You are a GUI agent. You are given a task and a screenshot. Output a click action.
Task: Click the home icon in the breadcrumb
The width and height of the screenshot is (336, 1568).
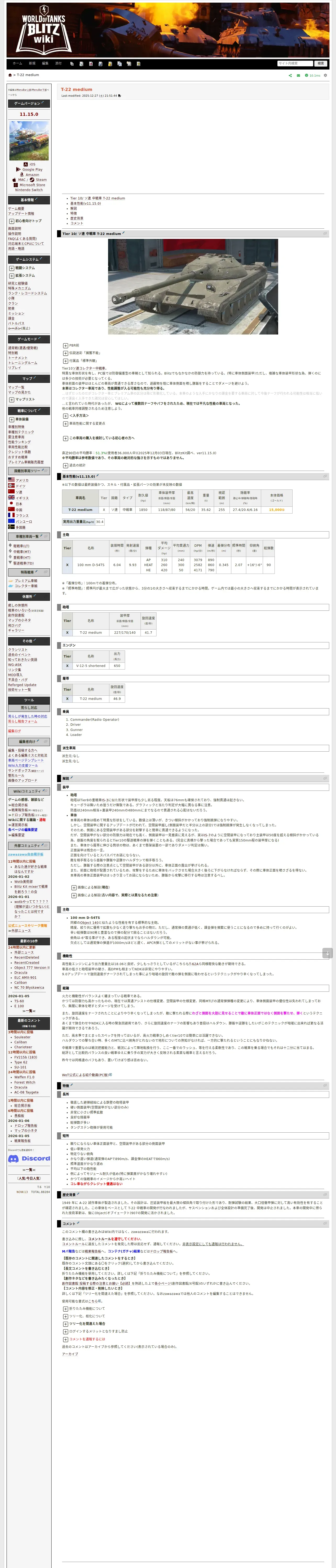coord(10,75)
